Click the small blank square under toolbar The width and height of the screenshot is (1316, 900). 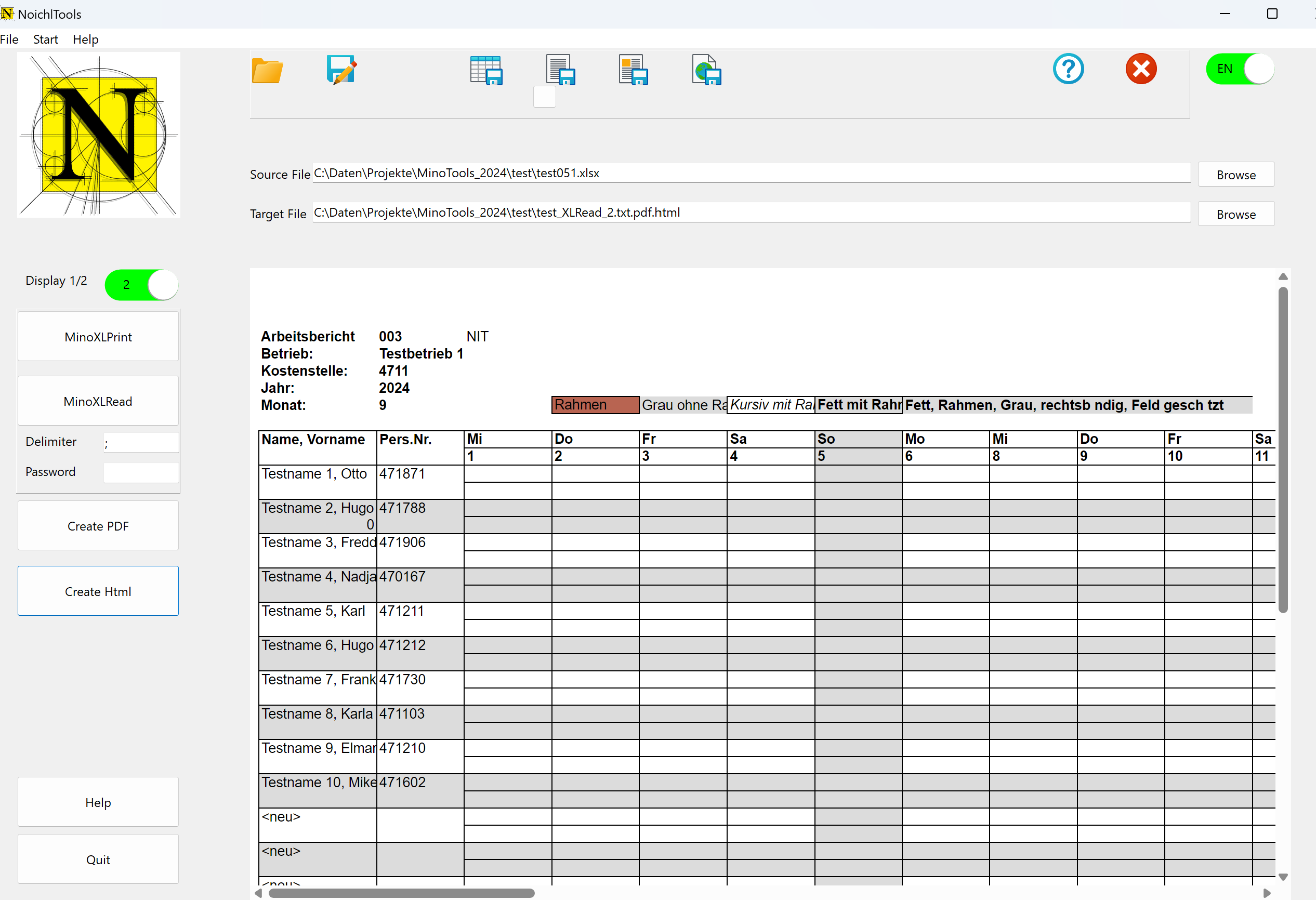point(544,97)
